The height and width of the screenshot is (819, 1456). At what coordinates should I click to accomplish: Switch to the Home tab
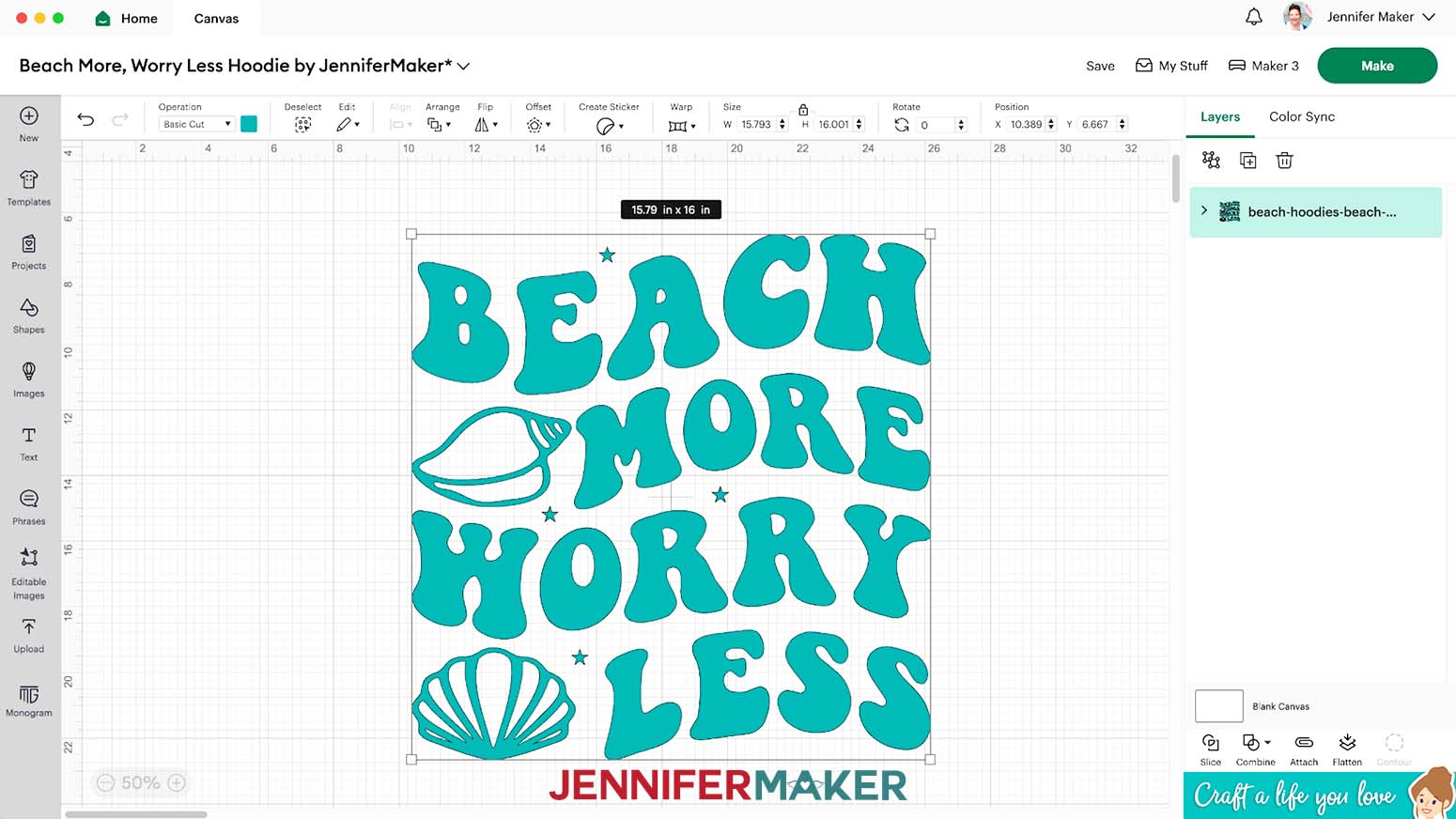pos(128,18)
